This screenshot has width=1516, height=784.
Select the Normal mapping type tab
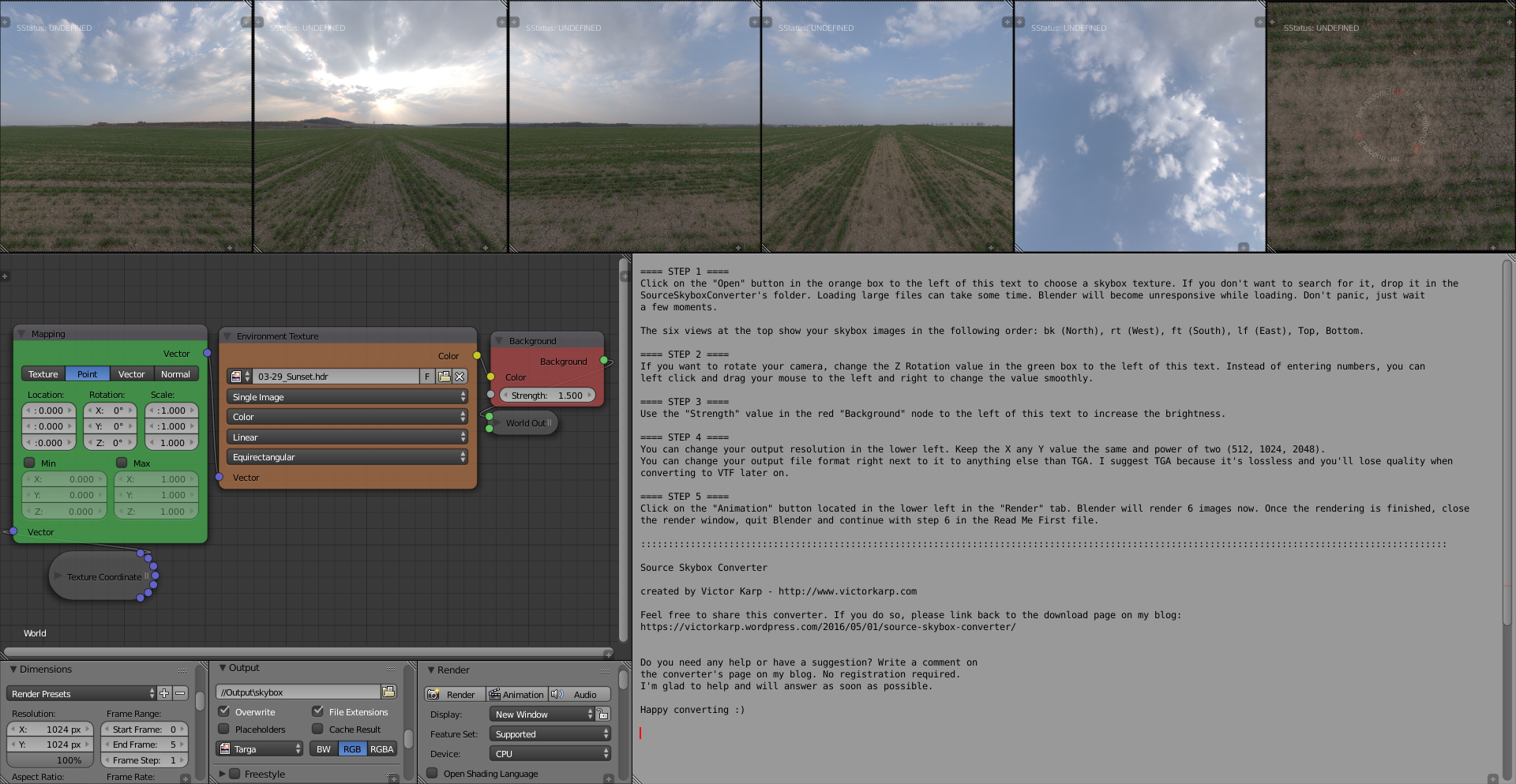point(175,374)
